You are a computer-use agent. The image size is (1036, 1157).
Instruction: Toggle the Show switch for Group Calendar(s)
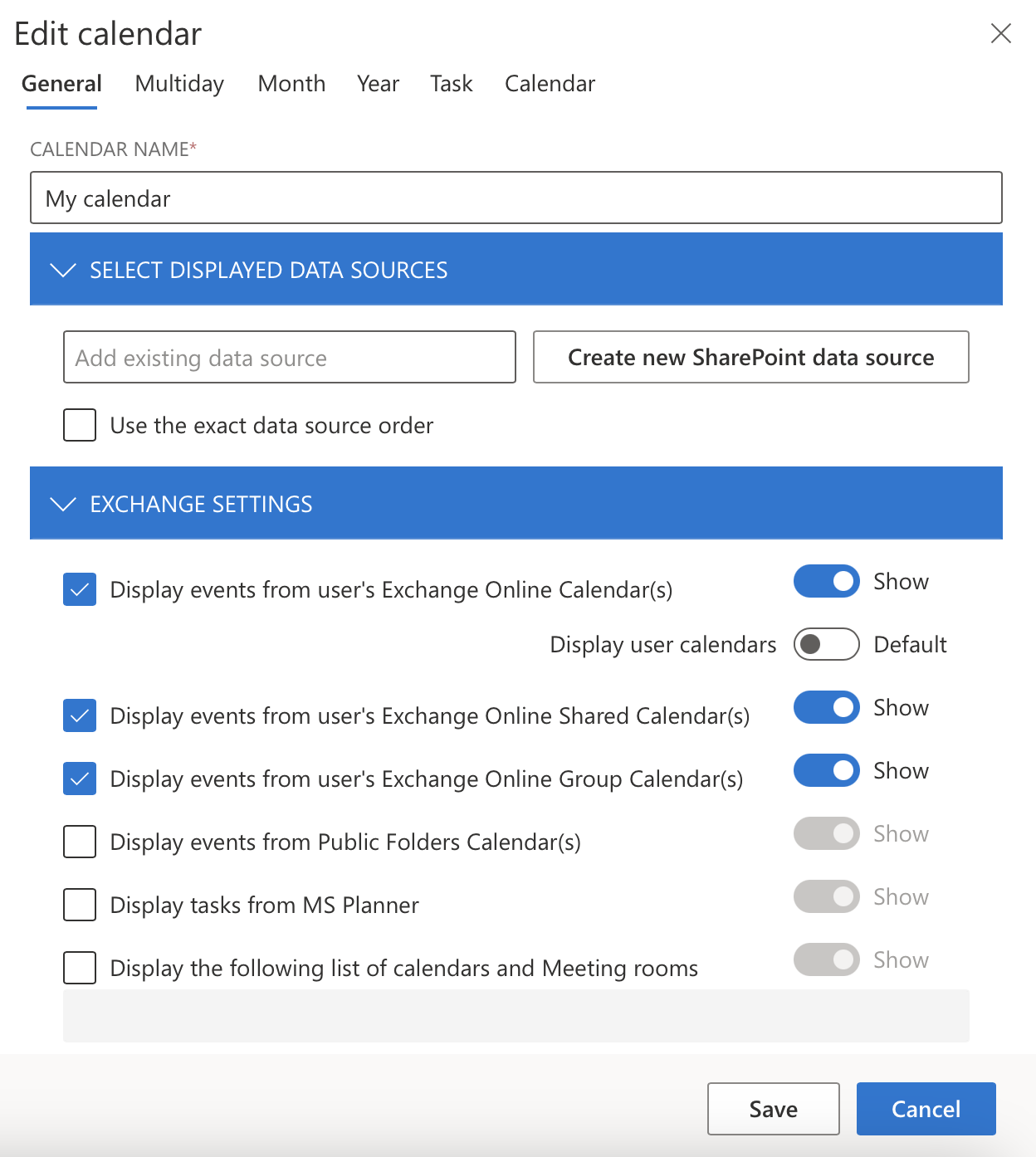[x=826, y=770]
